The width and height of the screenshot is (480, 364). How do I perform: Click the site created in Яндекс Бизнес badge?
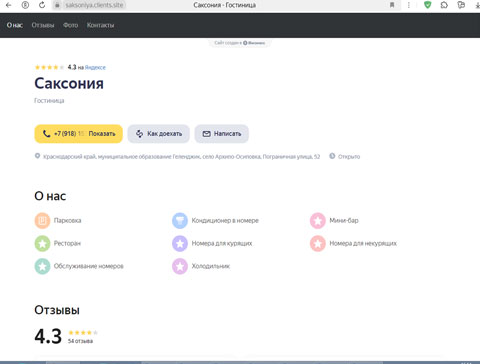(240, 43)
